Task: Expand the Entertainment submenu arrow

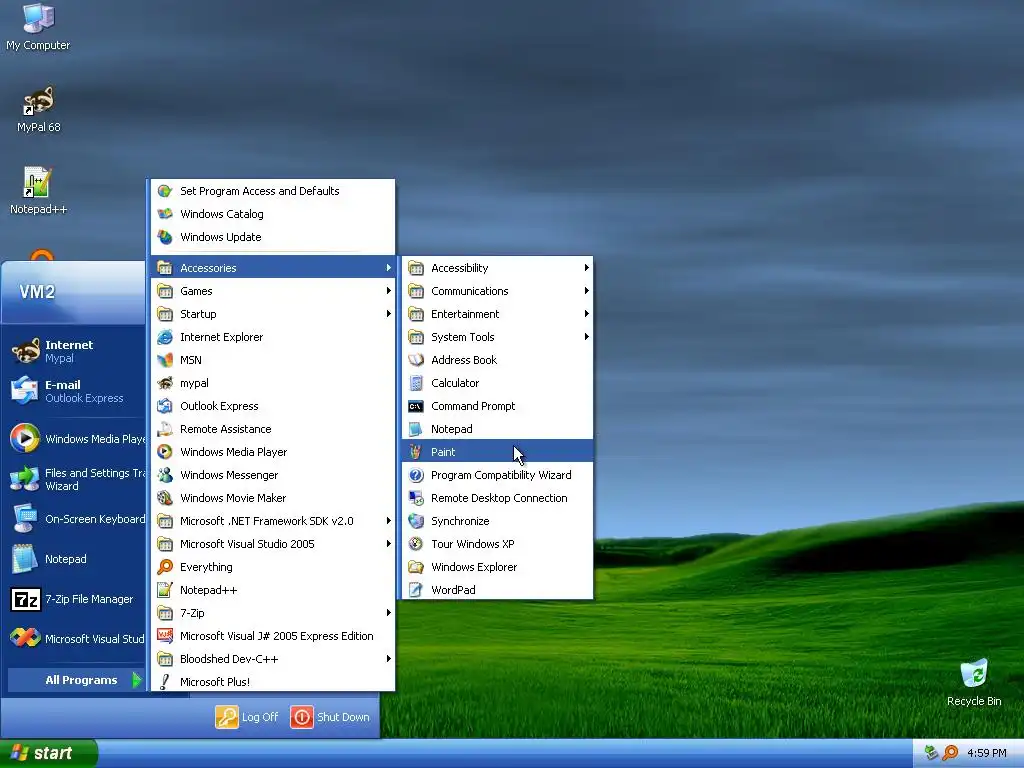Action: [x=586, y=314]
